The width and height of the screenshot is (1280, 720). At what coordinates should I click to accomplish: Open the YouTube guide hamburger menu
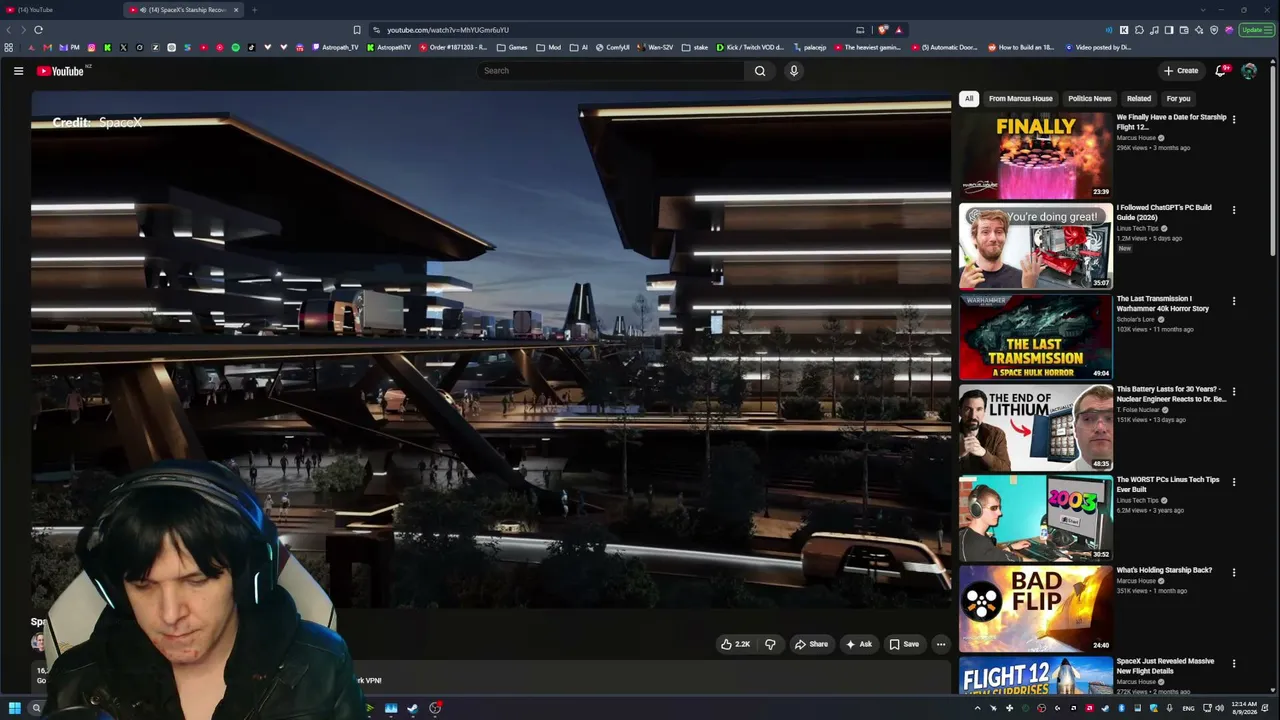point(18,71)
